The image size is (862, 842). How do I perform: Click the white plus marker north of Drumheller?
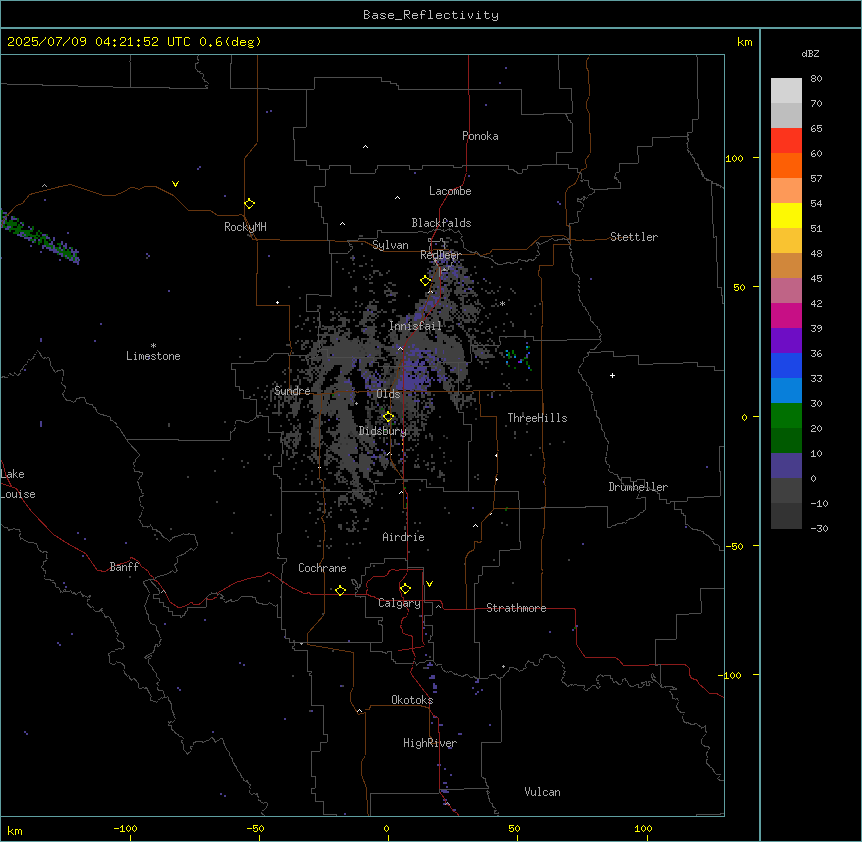612,375
